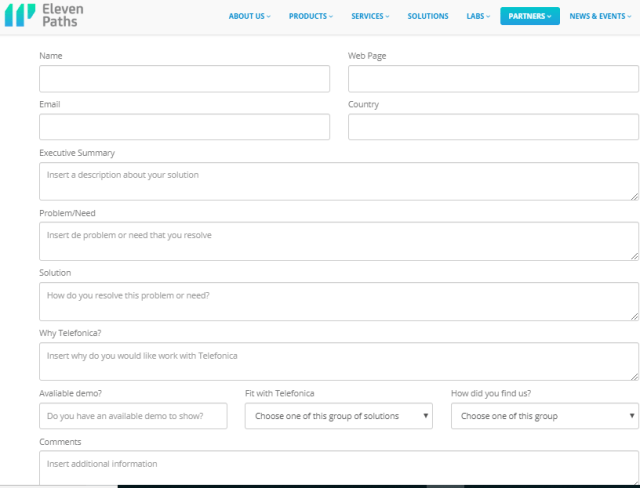Open the Labs menu
The height and width of the screenshot is (488, 640).
click(478, 16)
